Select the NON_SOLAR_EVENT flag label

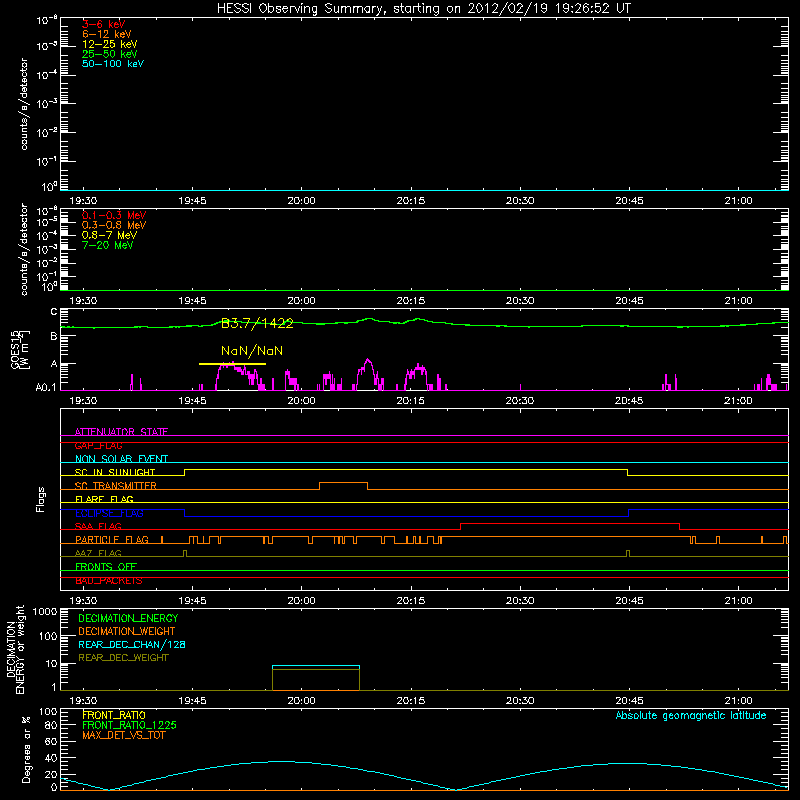click(121, 459)
